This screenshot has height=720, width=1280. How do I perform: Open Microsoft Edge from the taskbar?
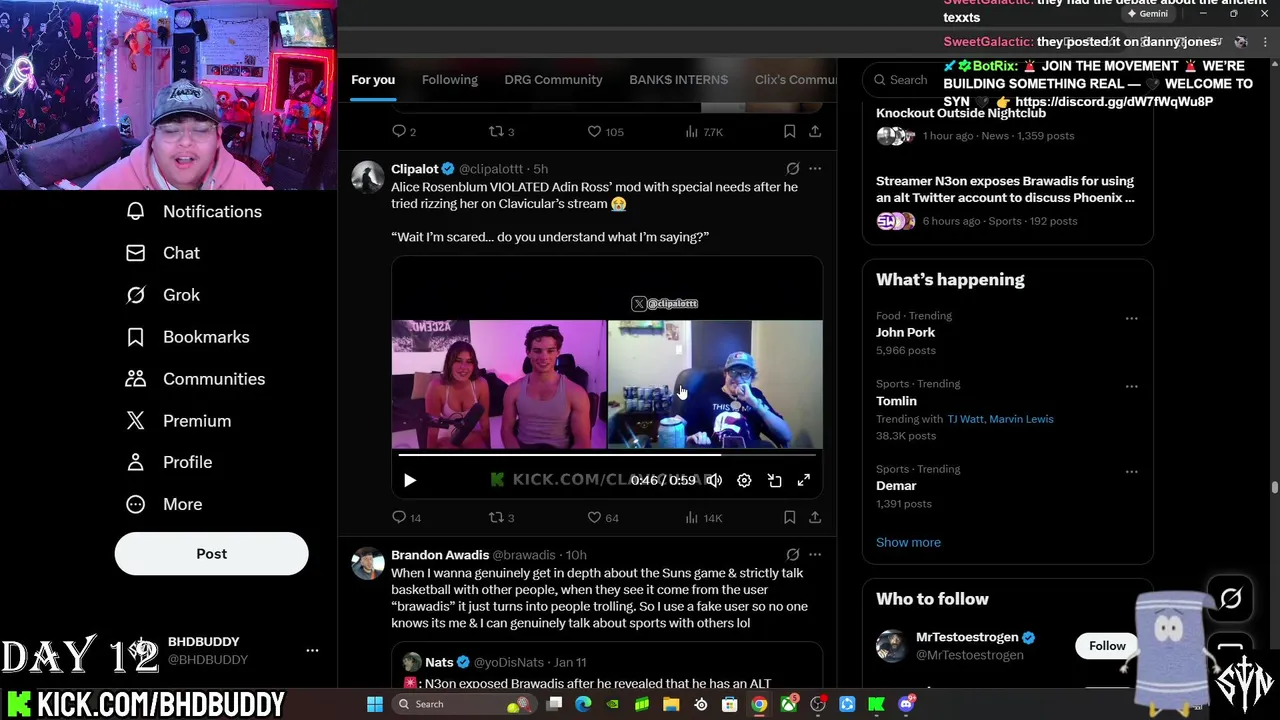tap(583, 704)
